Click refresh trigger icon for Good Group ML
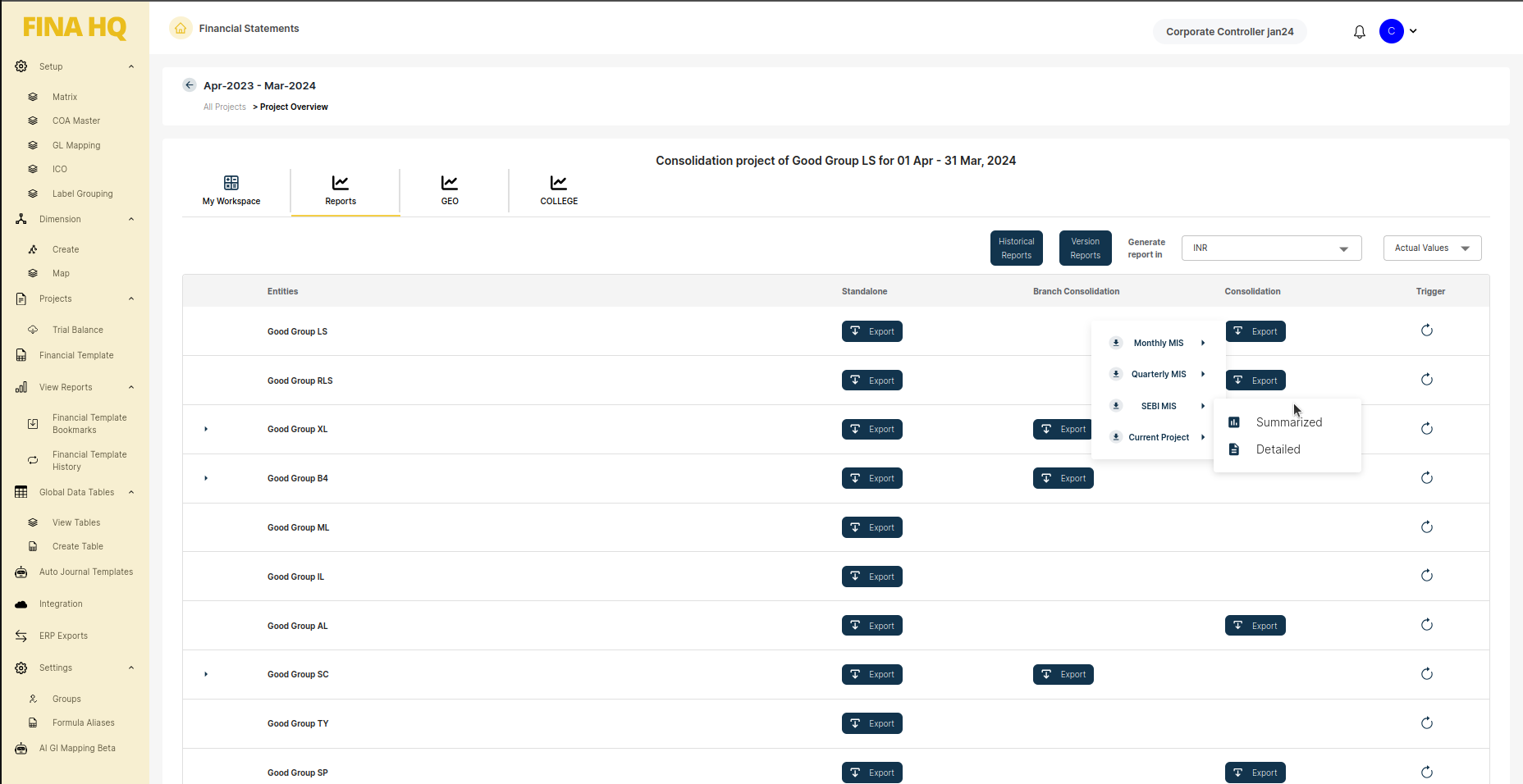The height and width of the screenshot is (784, 1523). click(x=1427, y=527)
